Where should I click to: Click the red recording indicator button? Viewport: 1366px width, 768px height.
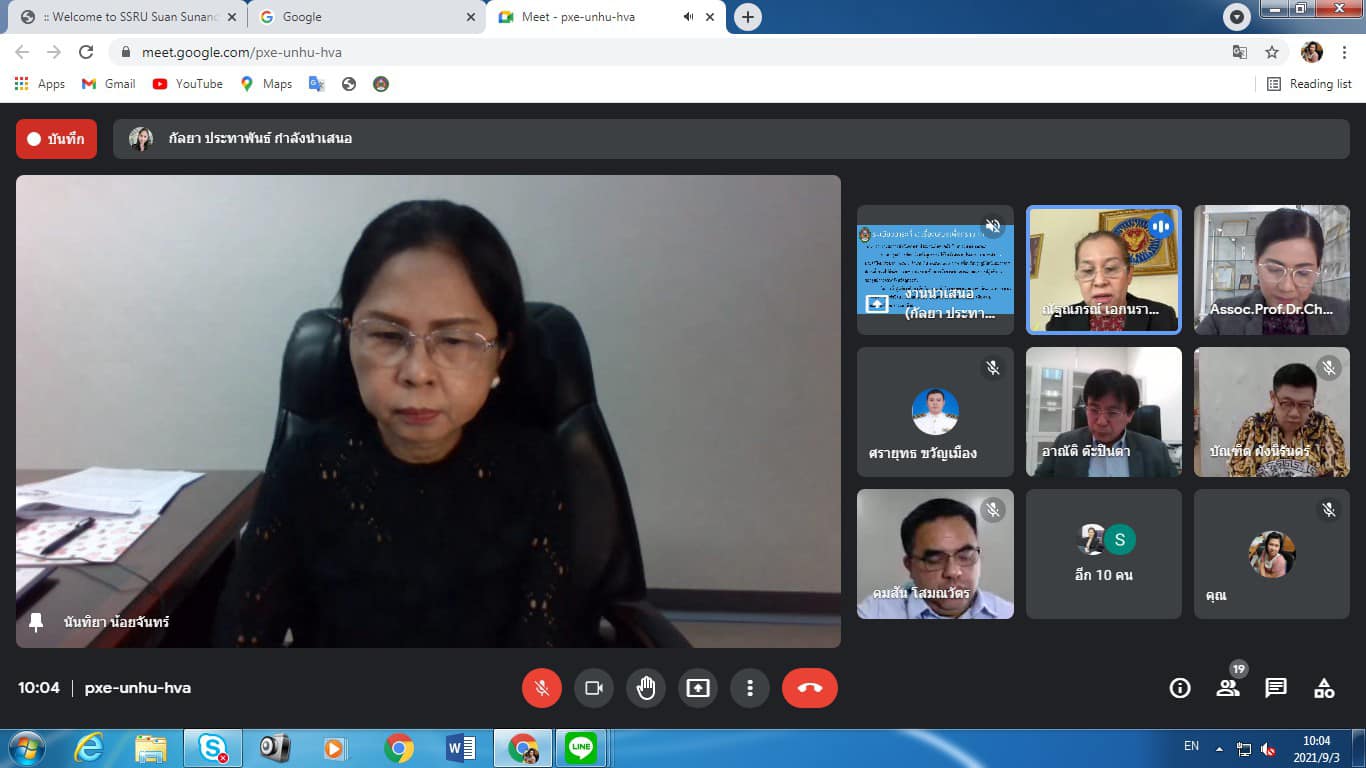tap(56, 139)
